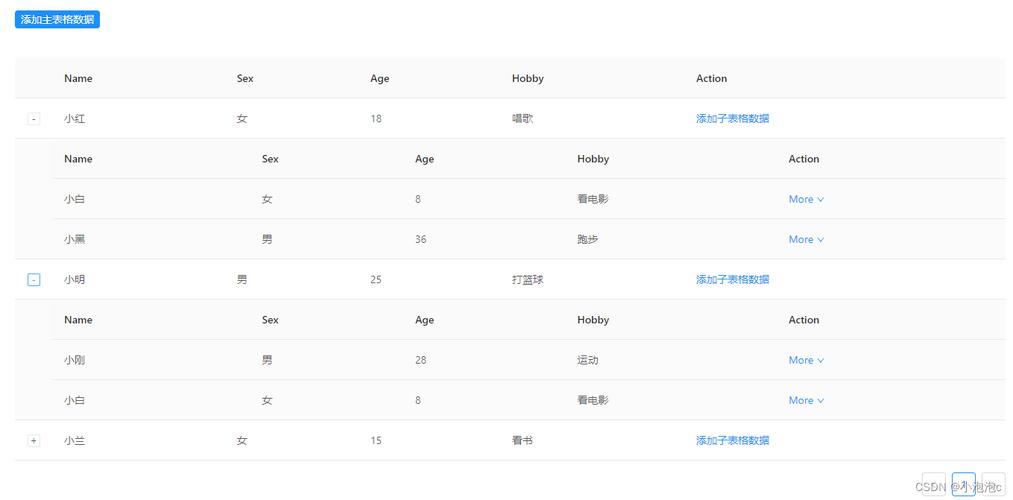Click the main table Hobby column header

coord(528,79)
